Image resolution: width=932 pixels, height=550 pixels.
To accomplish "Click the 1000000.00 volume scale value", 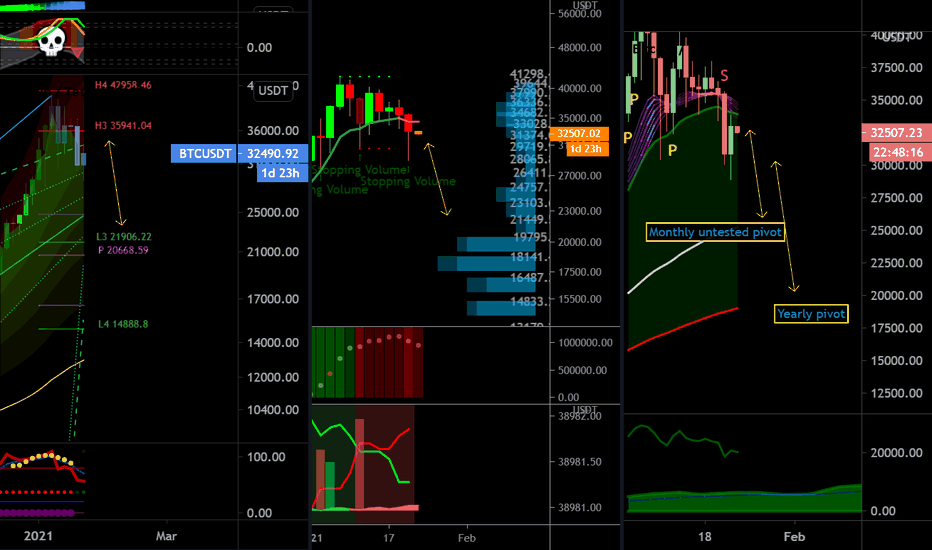I will [585, 342].
